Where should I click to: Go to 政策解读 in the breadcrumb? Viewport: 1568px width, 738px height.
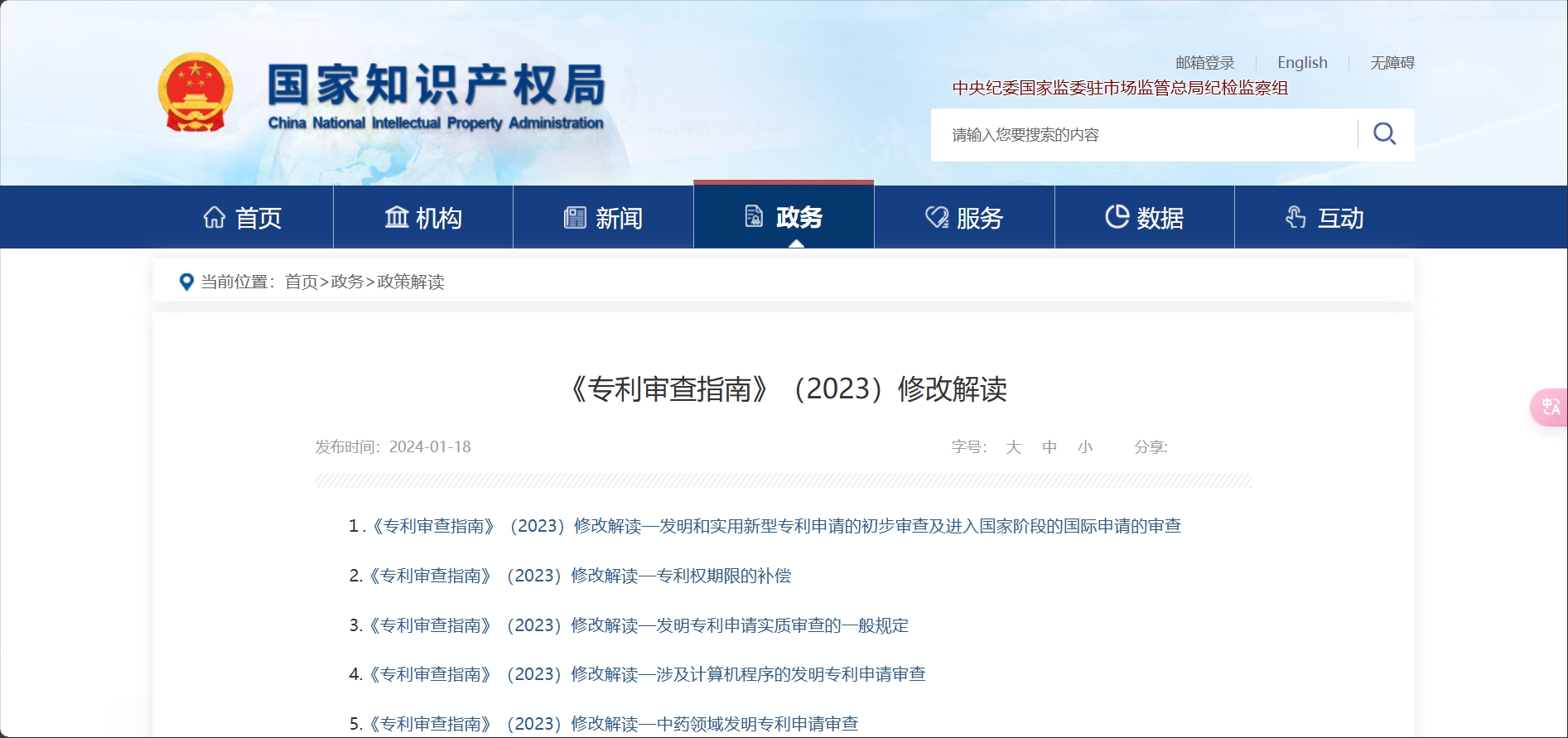(411, 282)
